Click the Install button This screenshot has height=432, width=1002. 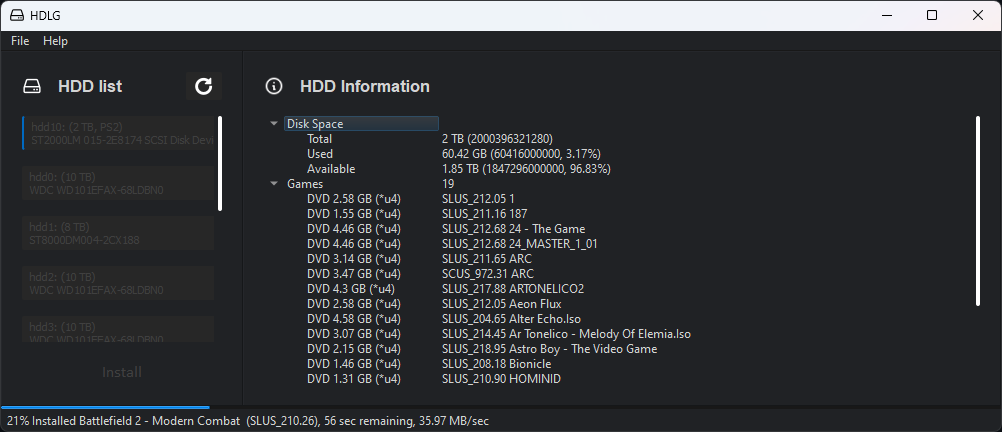pos(121,372)
